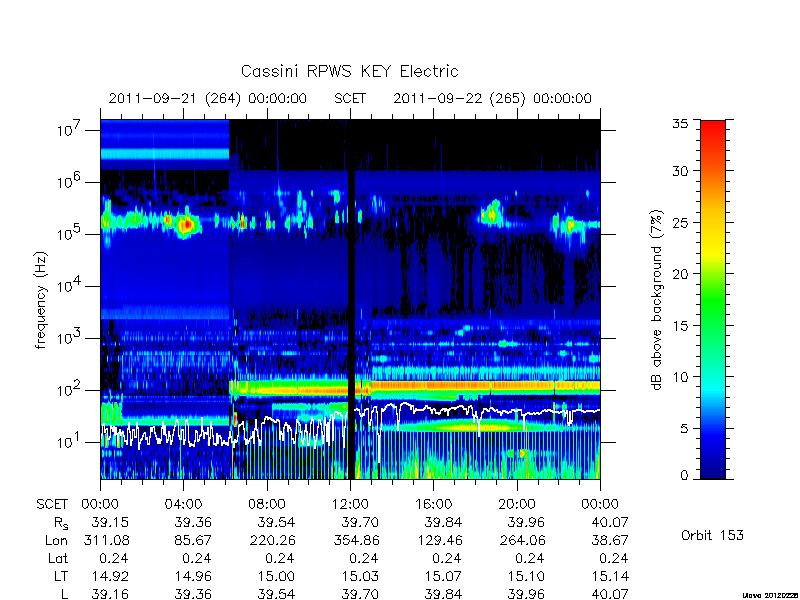The image size is (800, 600).
Task: Click the Lon value 85.67
Action: (193, 540)
